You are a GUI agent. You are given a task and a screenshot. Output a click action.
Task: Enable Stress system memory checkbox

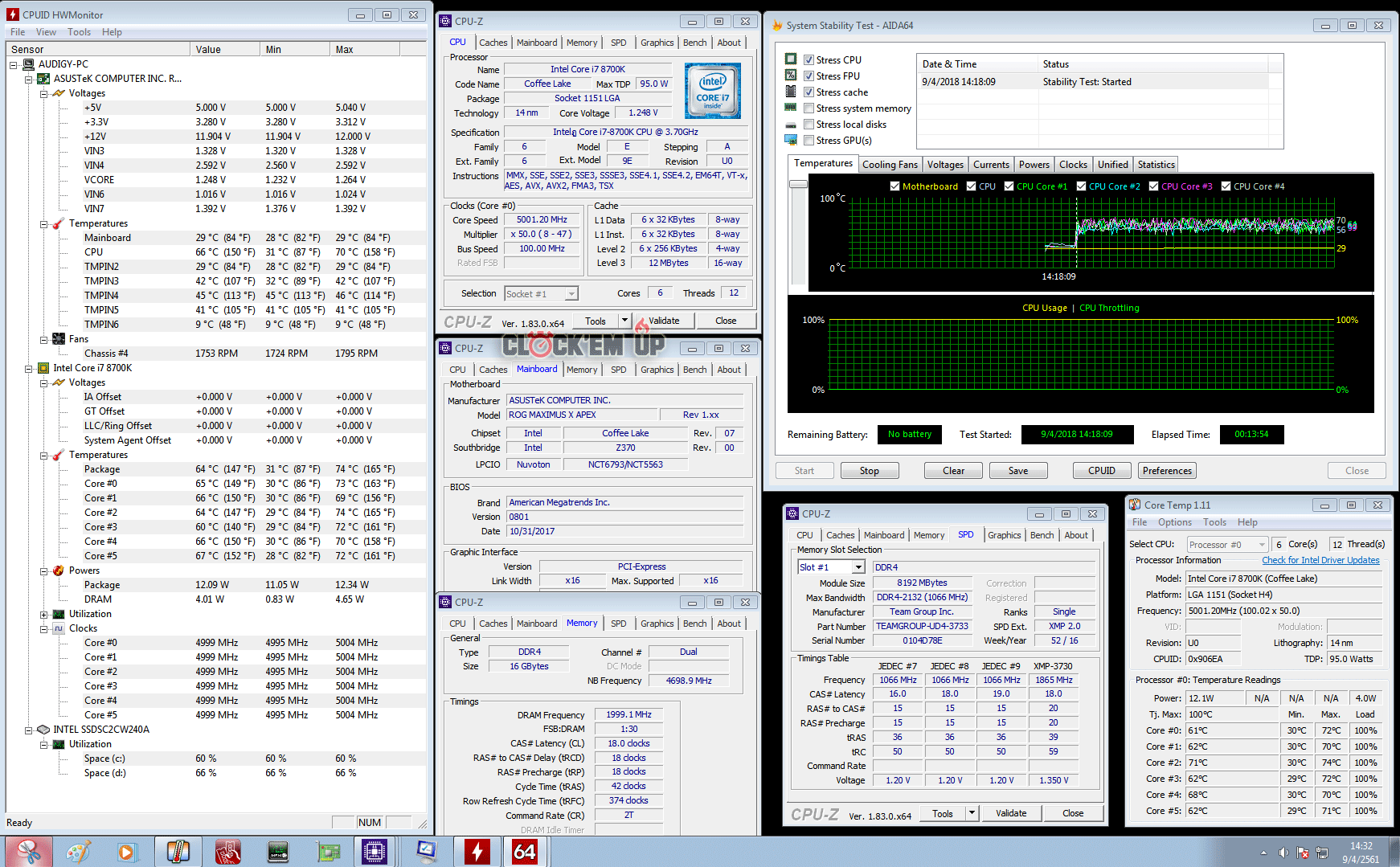click(x=809, y=108)
